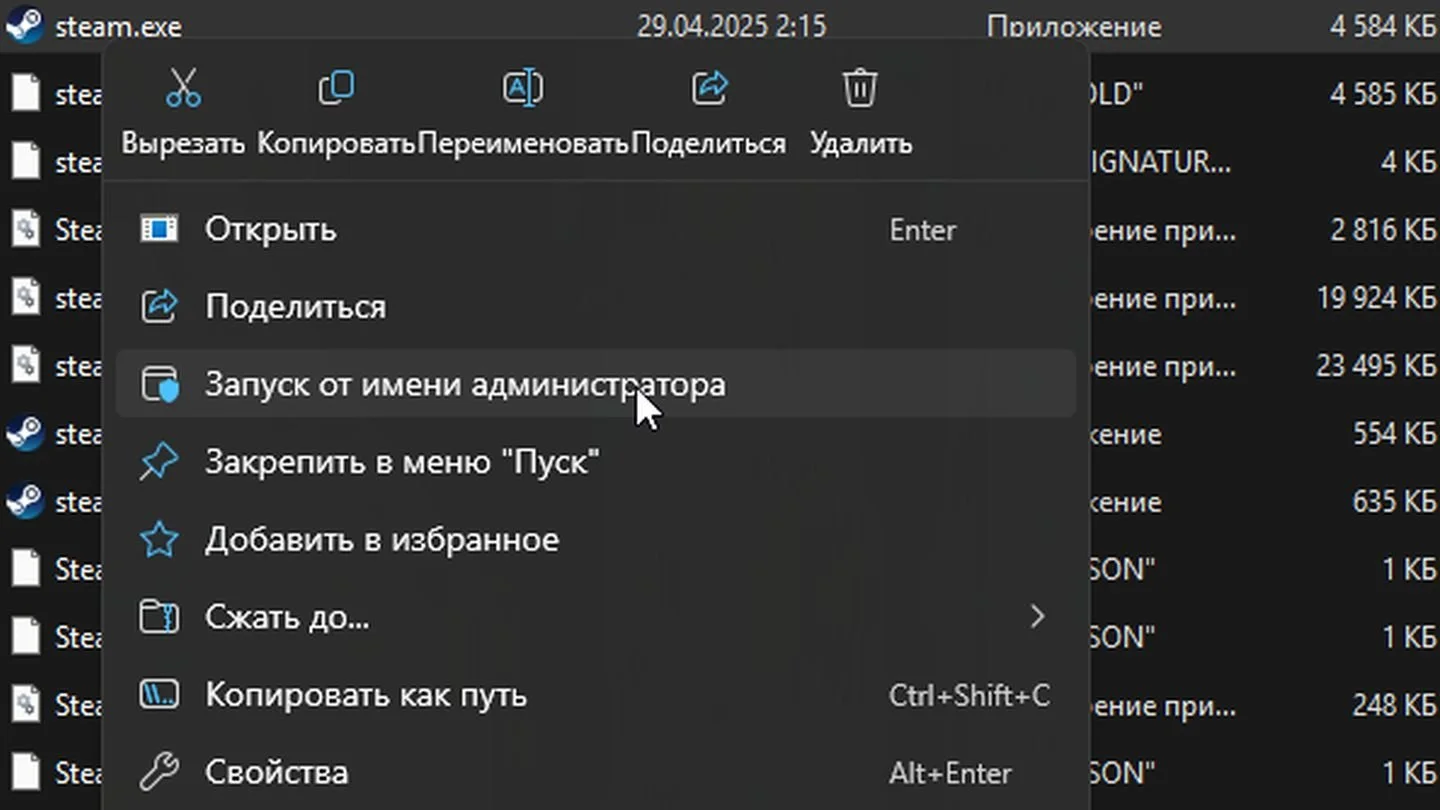Expand the Сжать до... submenu arrow
Screen dimensions: 1440x810
1037,617
